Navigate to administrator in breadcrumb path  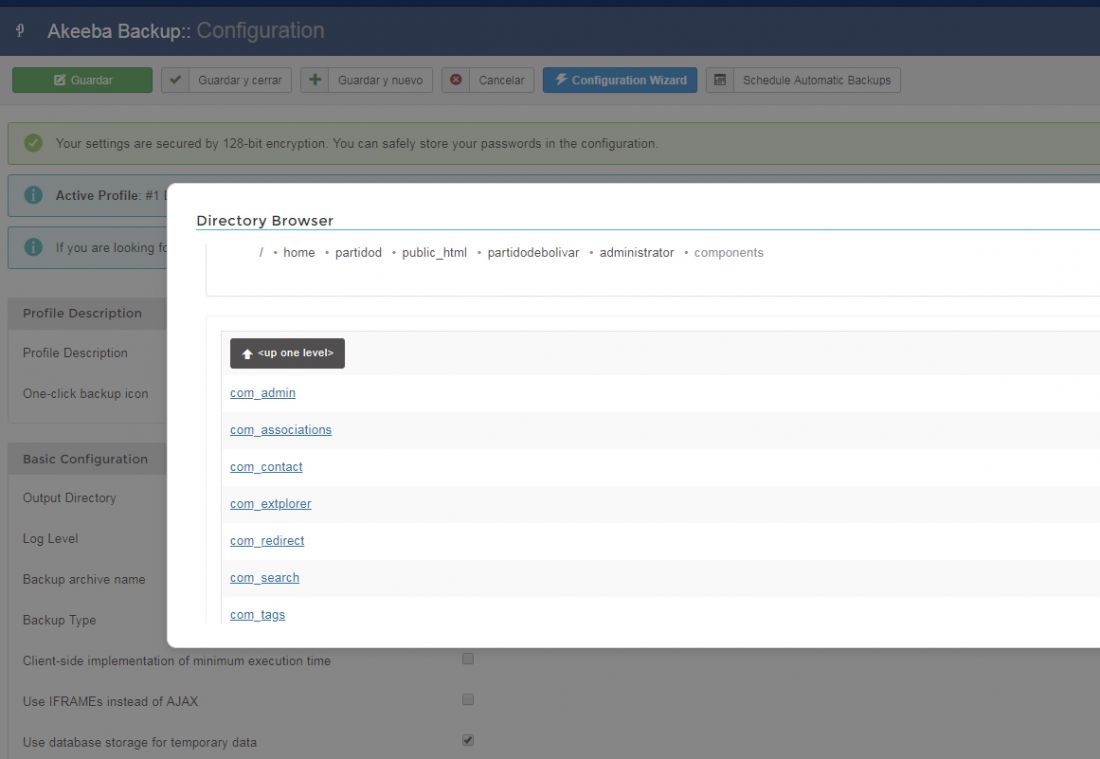pos(636,253)
